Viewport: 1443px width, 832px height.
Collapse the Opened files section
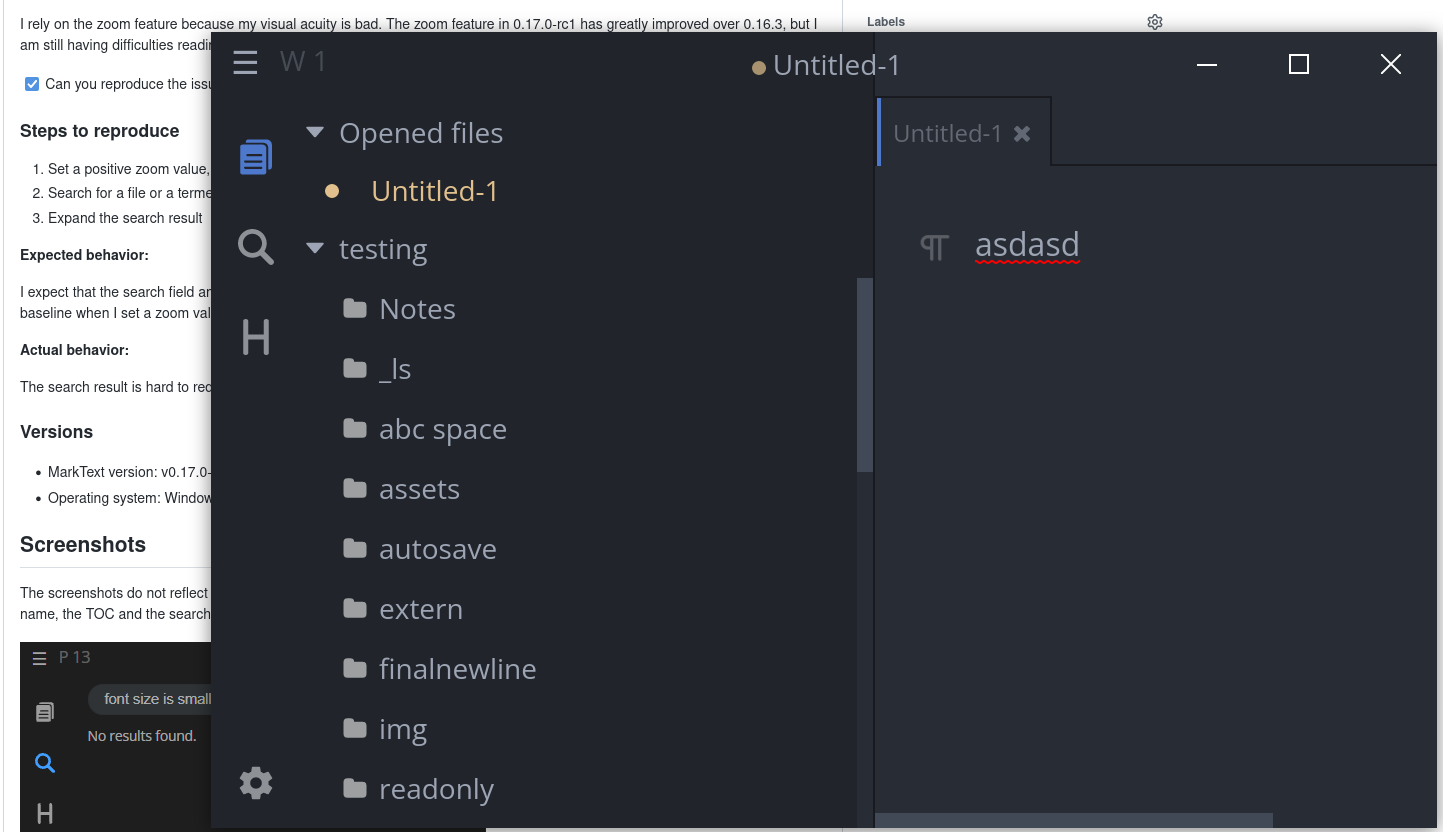pos(314,131)
